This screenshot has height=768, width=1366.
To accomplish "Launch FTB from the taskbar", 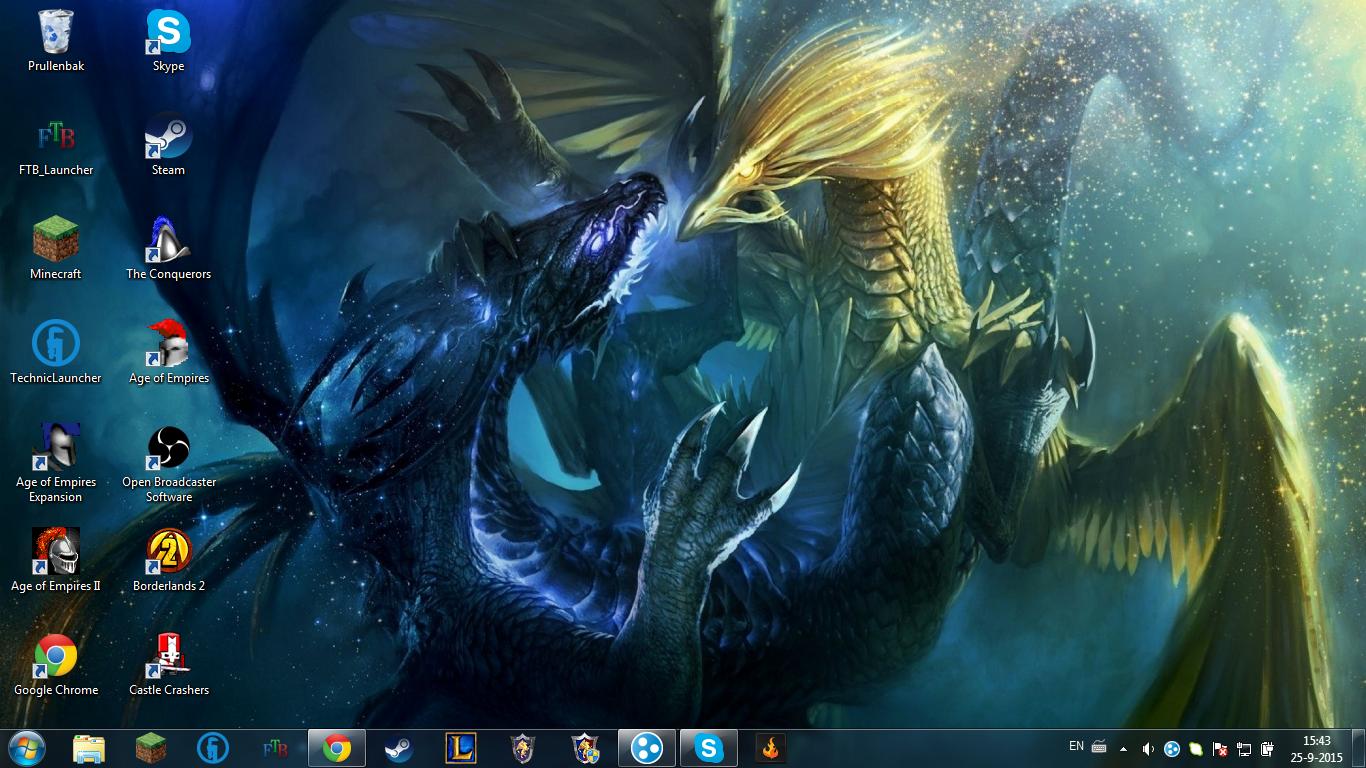I will click(275, 748).
